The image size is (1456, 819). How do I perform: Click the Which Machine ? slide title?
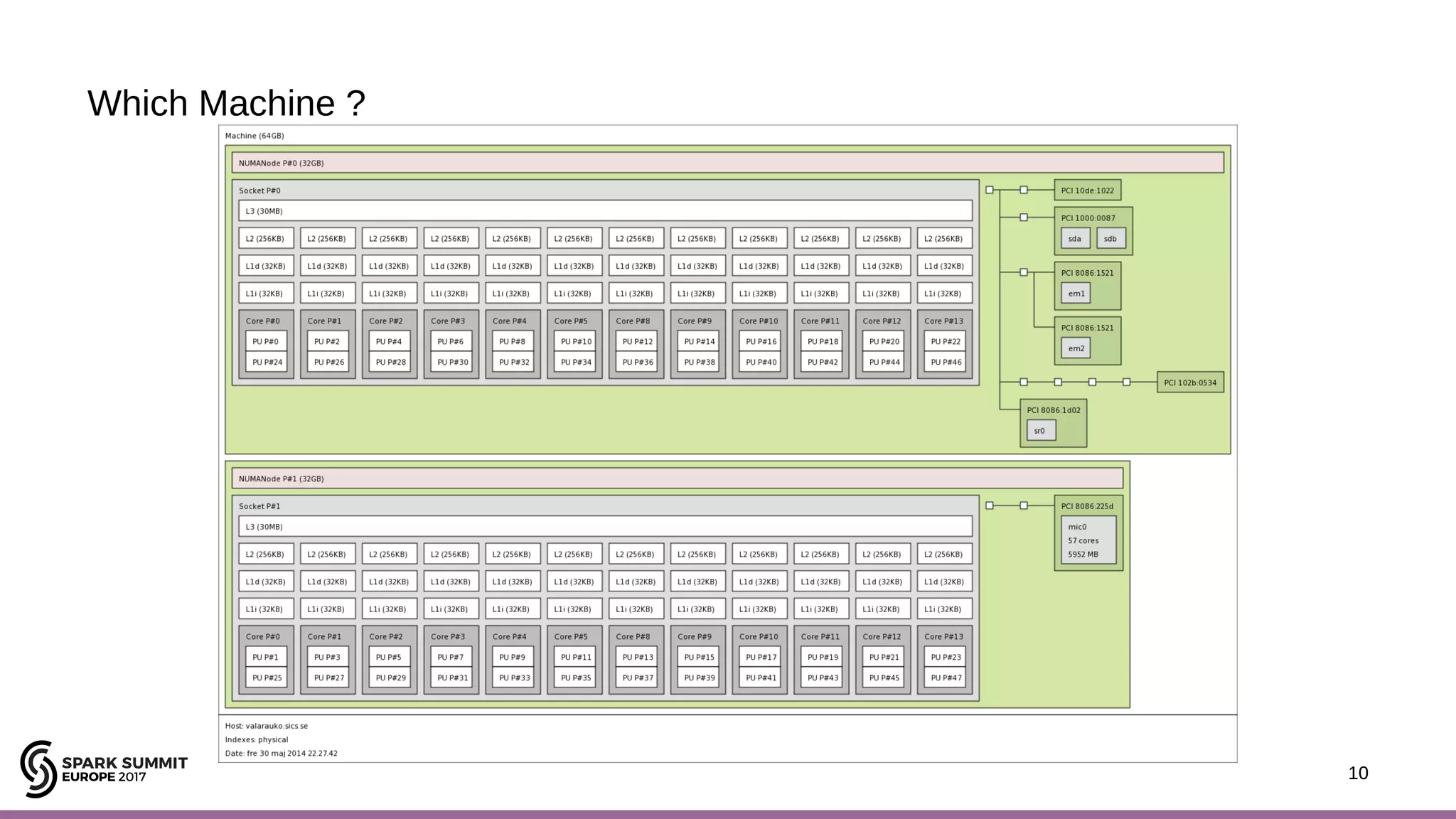click(226, 104)
